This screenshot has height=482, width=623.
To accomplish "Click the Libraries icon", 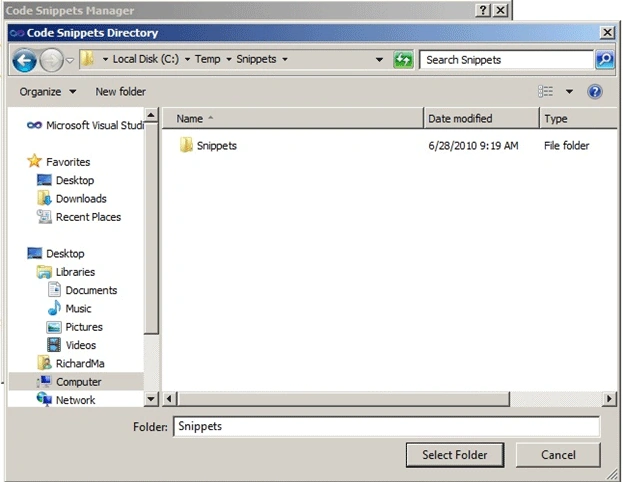I will pyautogui.click(x=44, y=272).
